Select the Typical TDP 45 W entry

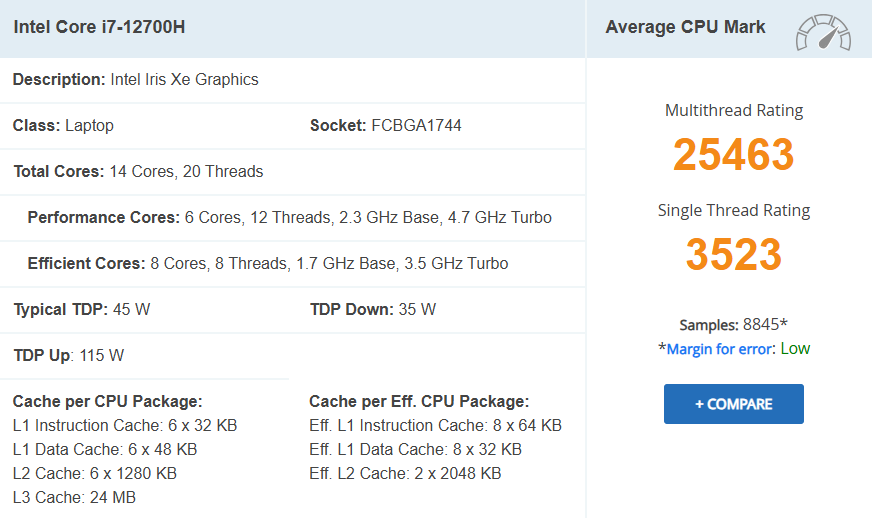[81, 309]
